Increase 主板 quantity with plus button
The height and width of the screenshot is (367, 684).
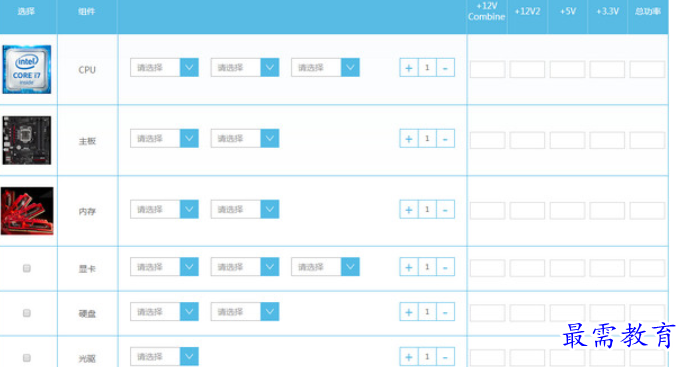pos(409,139)
